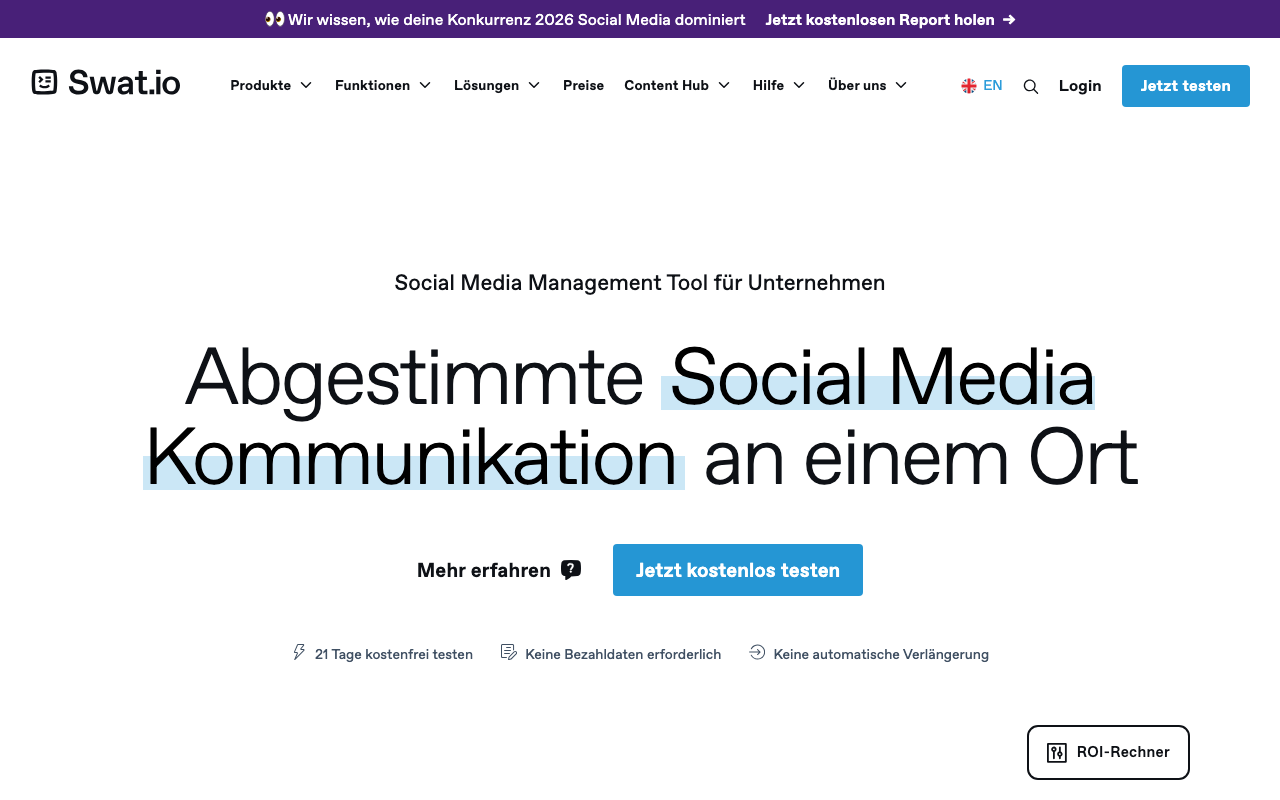Click the lightning bolt trial icon

[299, 653]
